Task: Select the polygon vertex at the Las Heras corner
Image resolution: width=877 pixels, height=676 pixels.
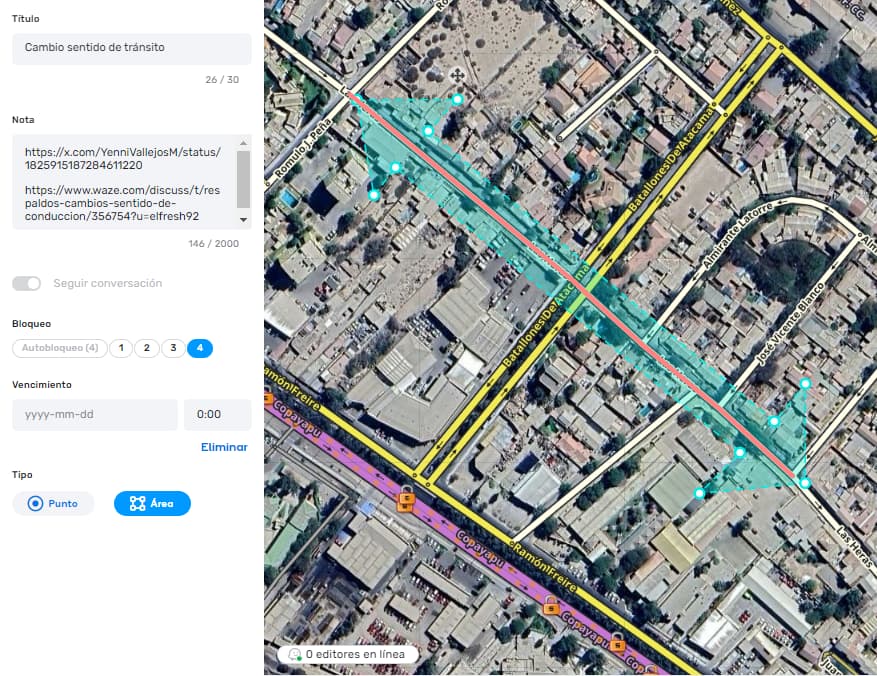Action: 805,483
